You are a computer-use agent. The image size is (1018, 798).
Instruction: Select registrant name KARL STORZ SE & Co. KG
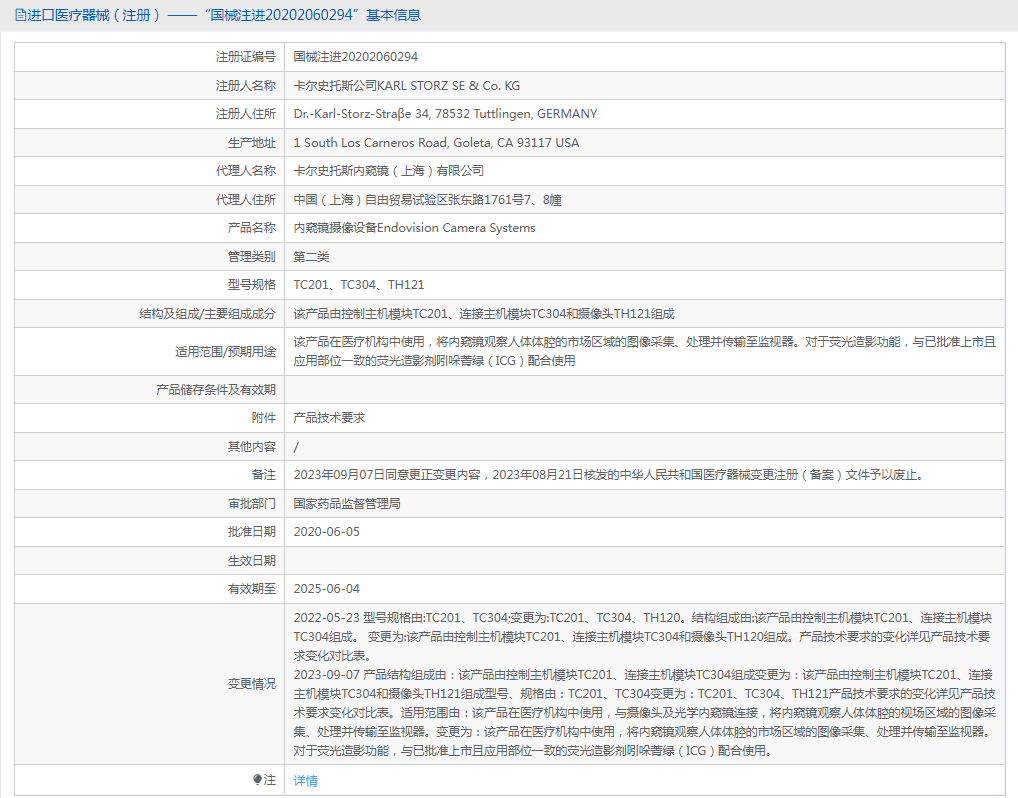coord(449,86)
